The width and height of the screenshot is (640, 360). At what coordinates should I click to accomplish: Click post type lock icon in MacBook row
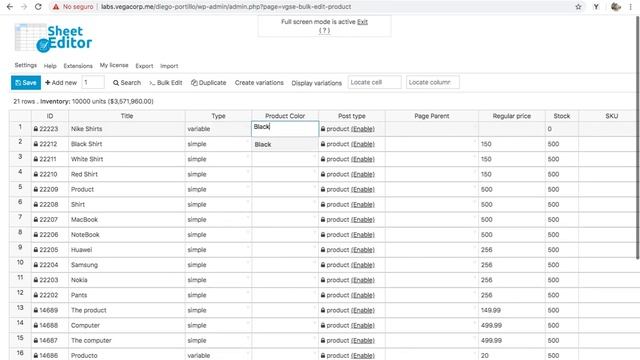coord(323,220)
